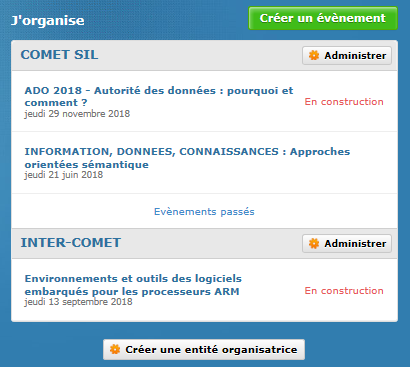Click the INTER-COMET entity heading

pos(71,243)
